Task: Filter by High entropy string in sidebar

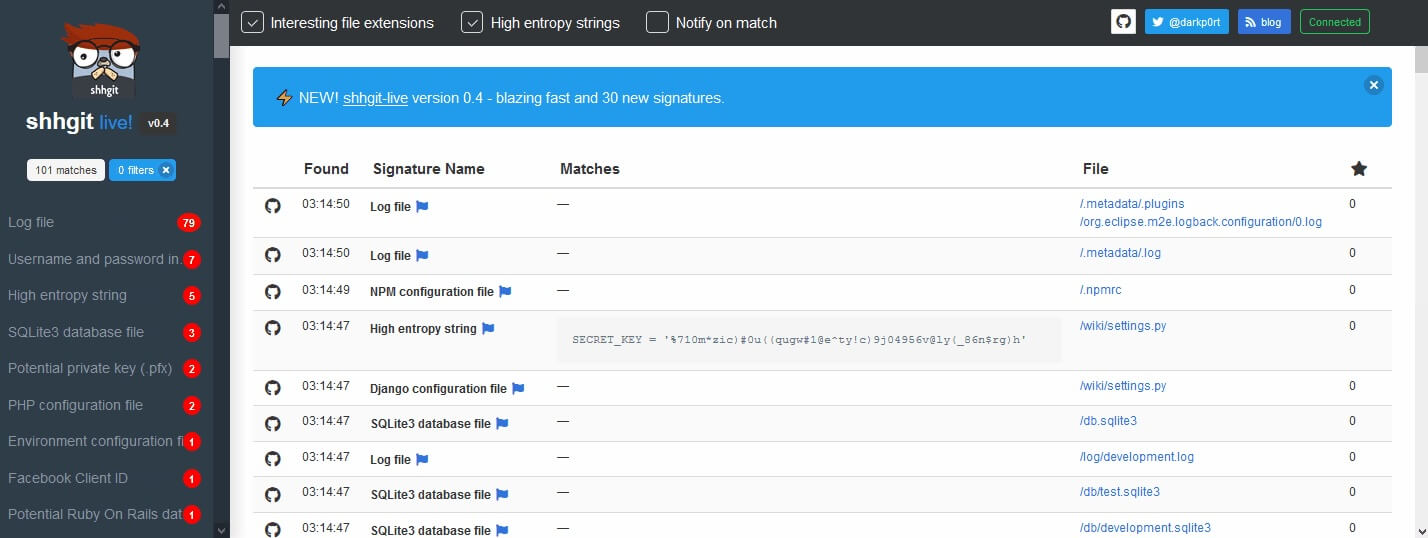Action: pyautogui.click(x=104, y=295)
